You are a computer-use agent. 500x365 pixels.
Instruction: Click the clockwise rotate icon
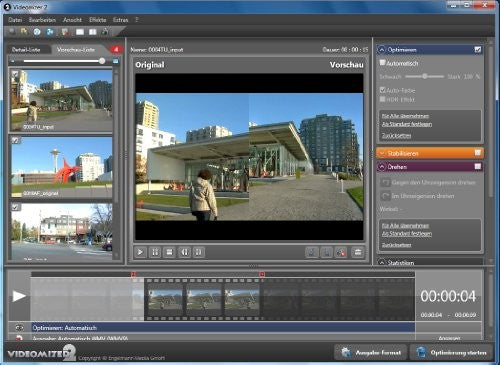386,196
